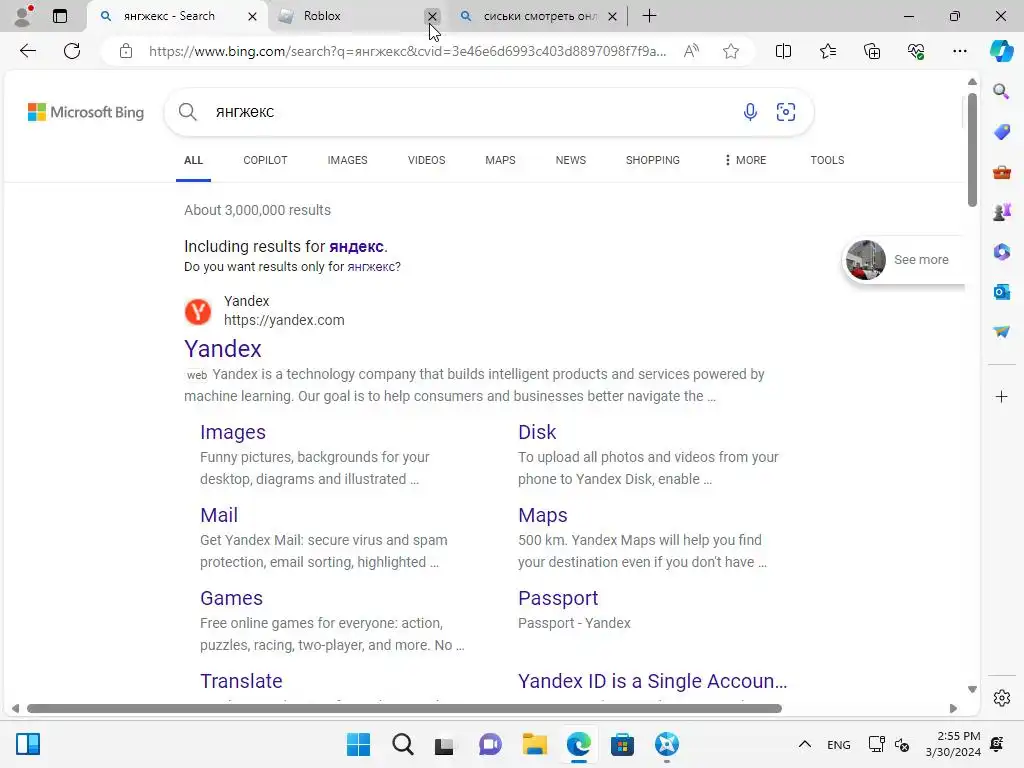The image size is (1024, 768).
Task: Select the SHOPPING search tab
Action: pyautogui.click(x=652, y=160)
